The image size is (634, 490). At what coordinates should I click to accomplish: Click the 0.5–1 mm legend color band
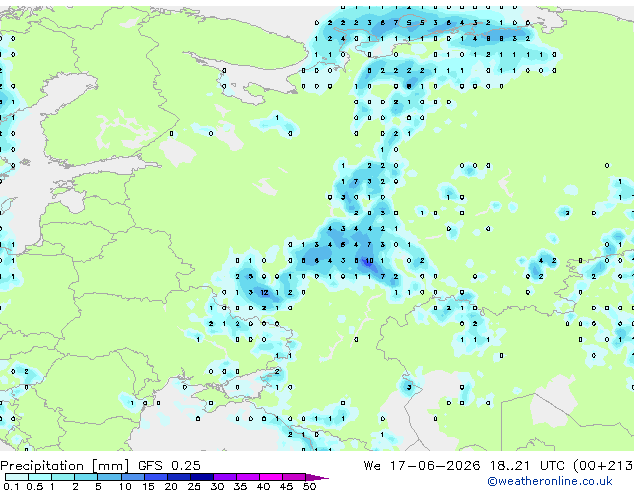[x=40, y=477]
